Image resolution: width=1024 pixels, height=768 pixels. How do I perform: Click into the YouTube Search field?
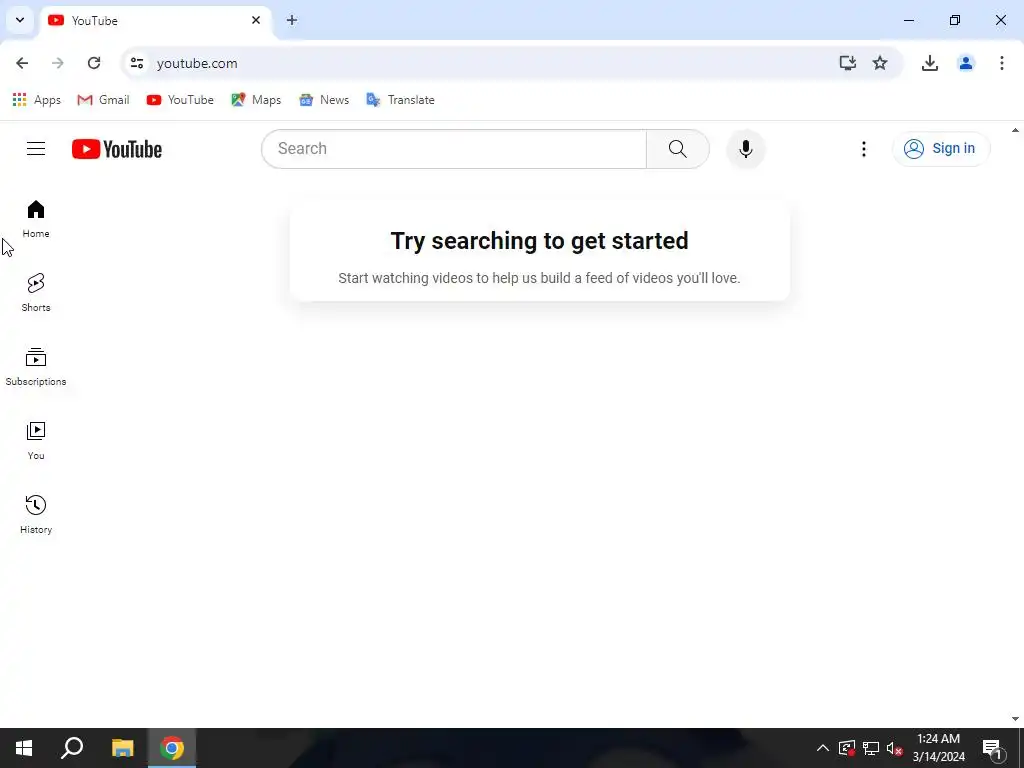(454, 149)
